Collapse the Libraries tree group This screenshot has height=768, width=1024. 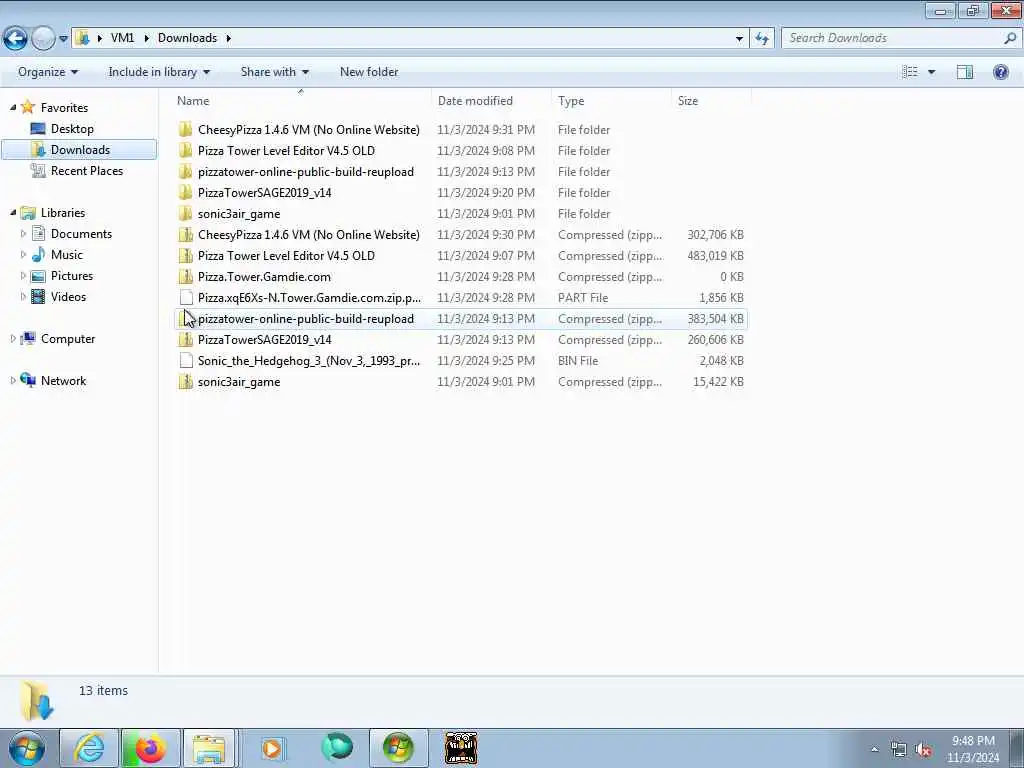[13, 212]
